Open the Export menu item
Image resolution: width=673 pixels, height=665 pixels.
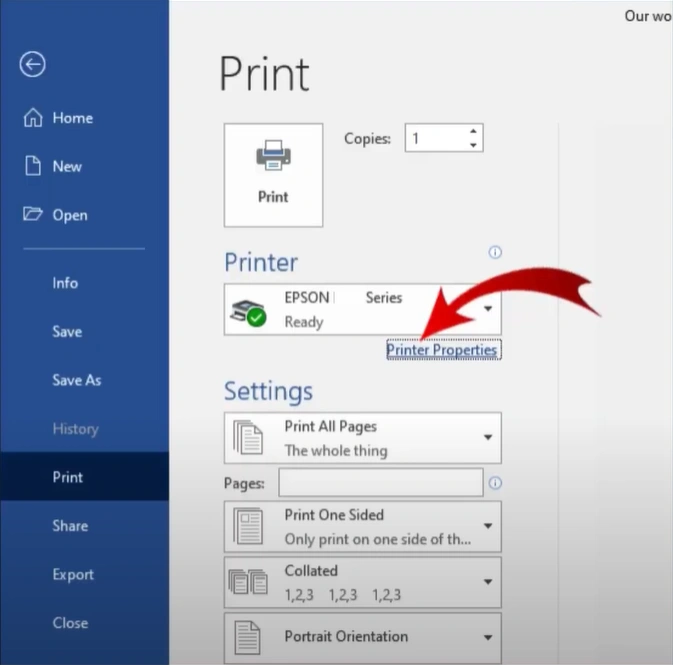pyautogui.click(x=73, y=574)
